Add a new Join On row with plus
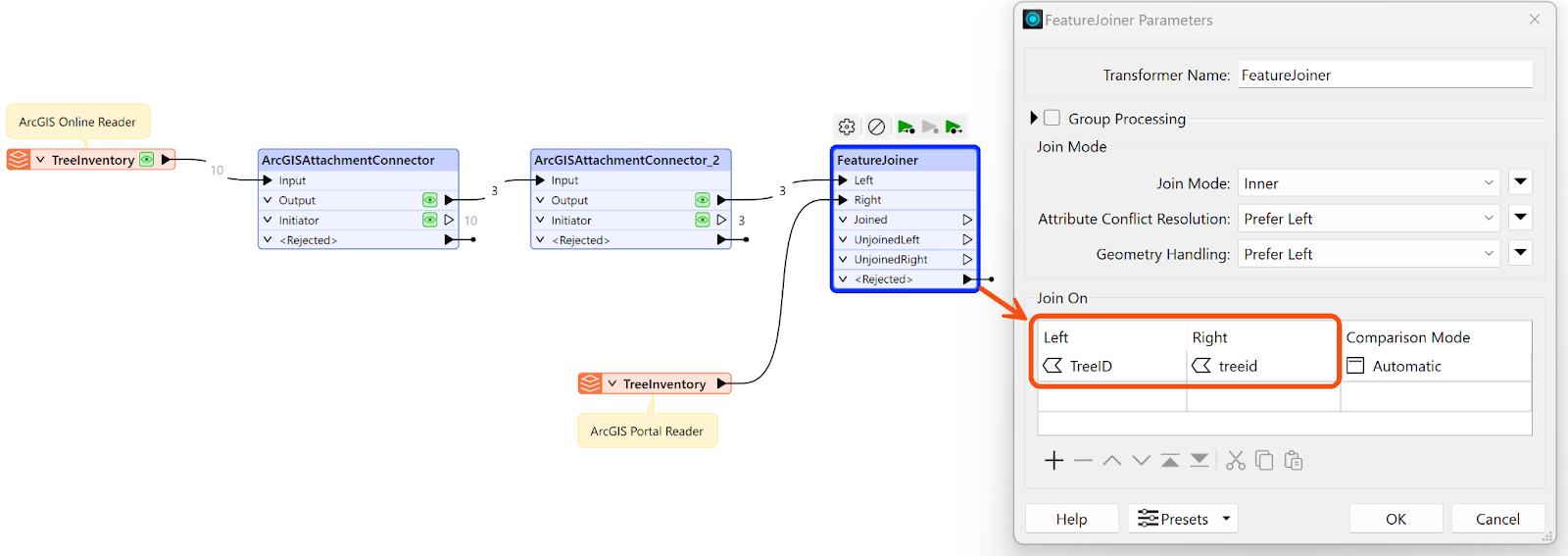The image size is (1568, 556). 1054,460
